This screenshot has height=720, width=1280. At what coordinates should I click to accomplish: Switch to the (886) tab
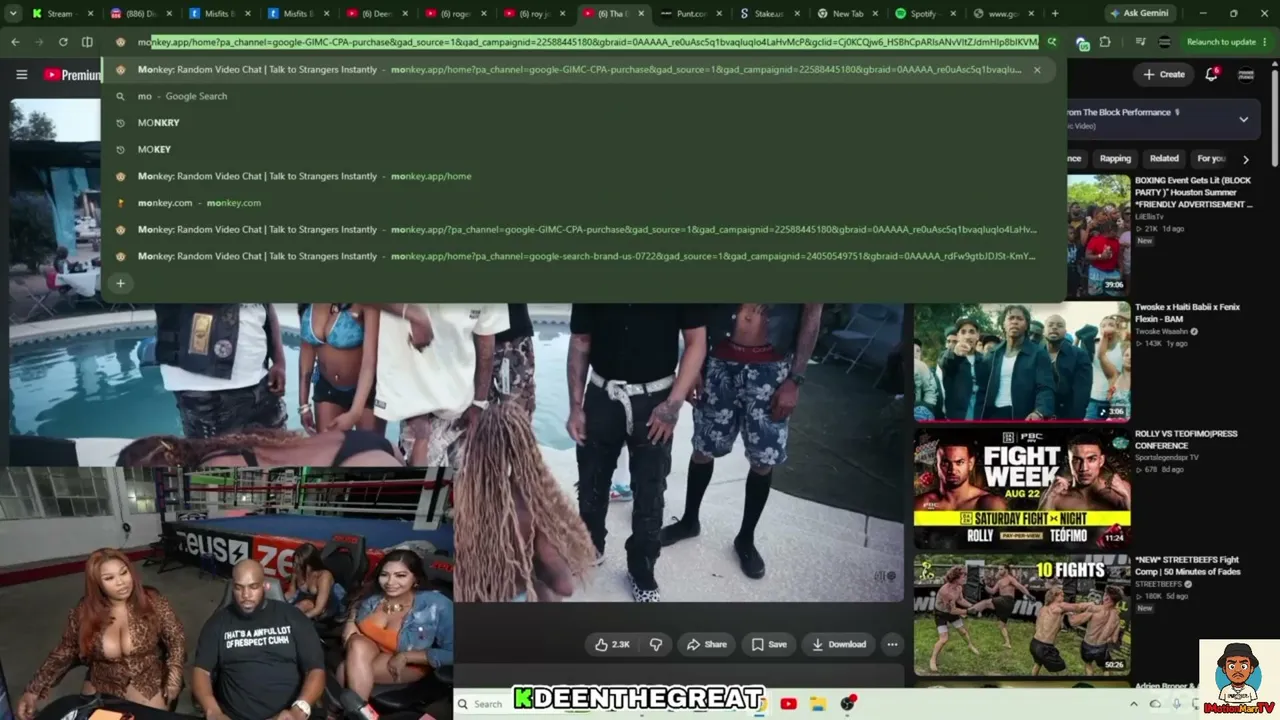pos(139,14)
